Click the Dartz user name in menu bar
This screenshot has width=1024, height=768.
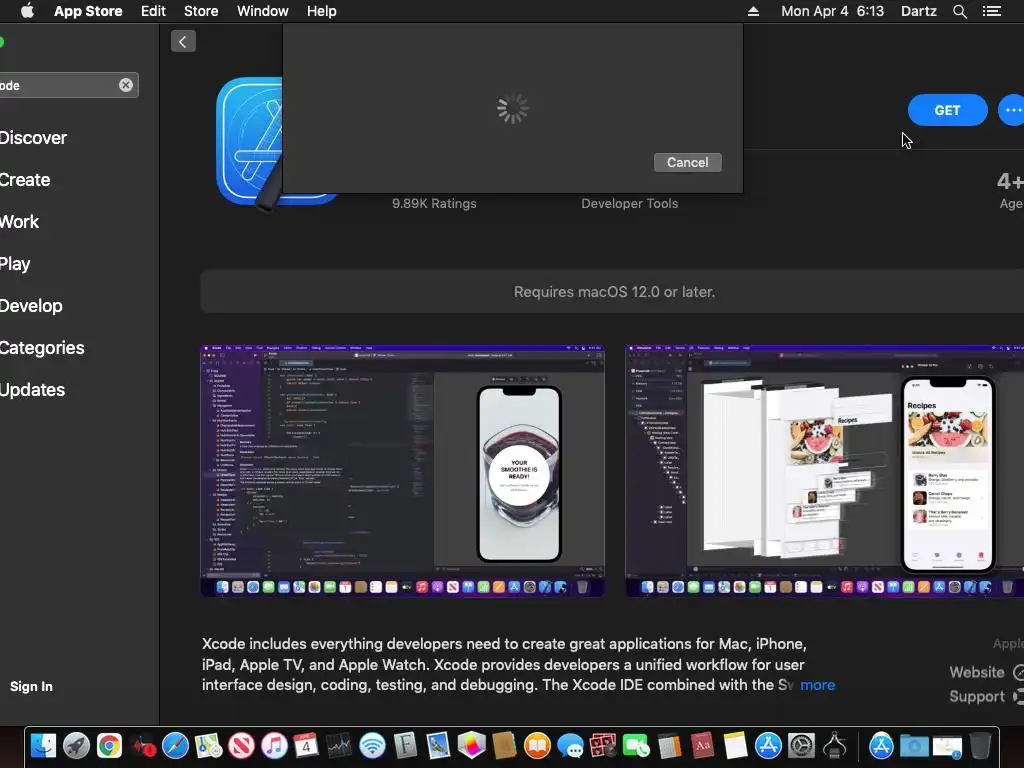[919, 11]
